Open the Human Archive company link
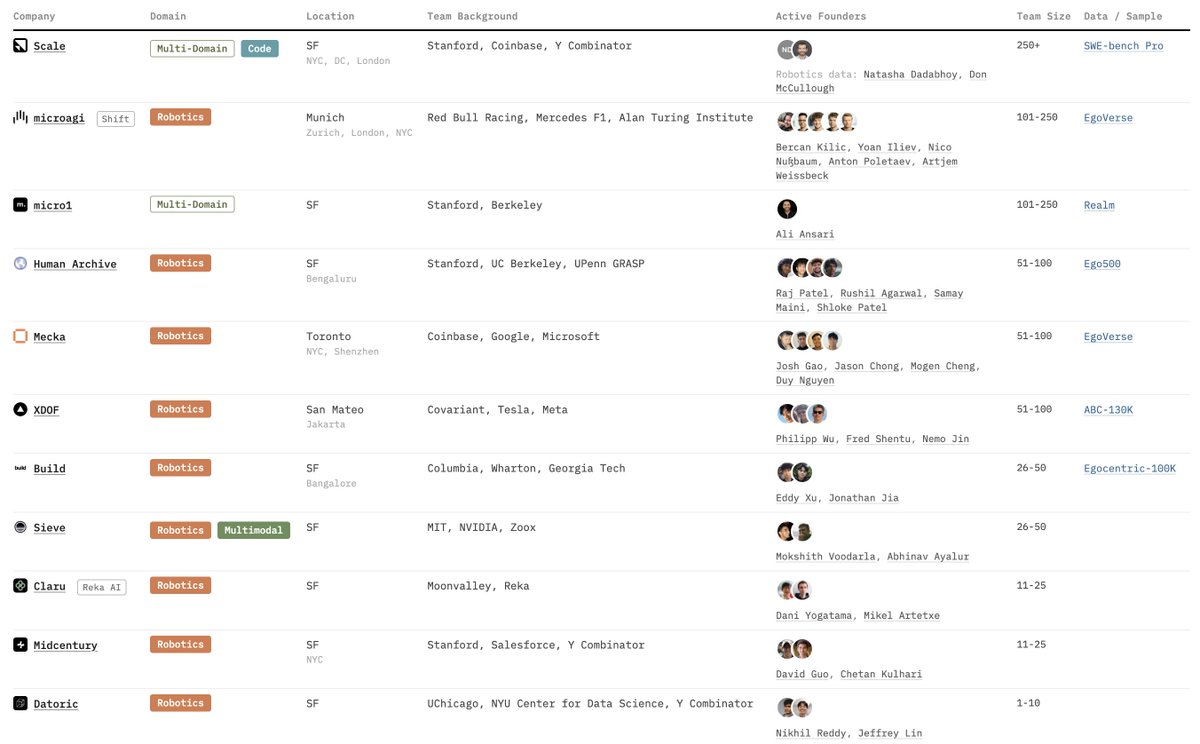The height and width of the screenshot is (744, 1200). pyautogui.click(x=75, y=264)
